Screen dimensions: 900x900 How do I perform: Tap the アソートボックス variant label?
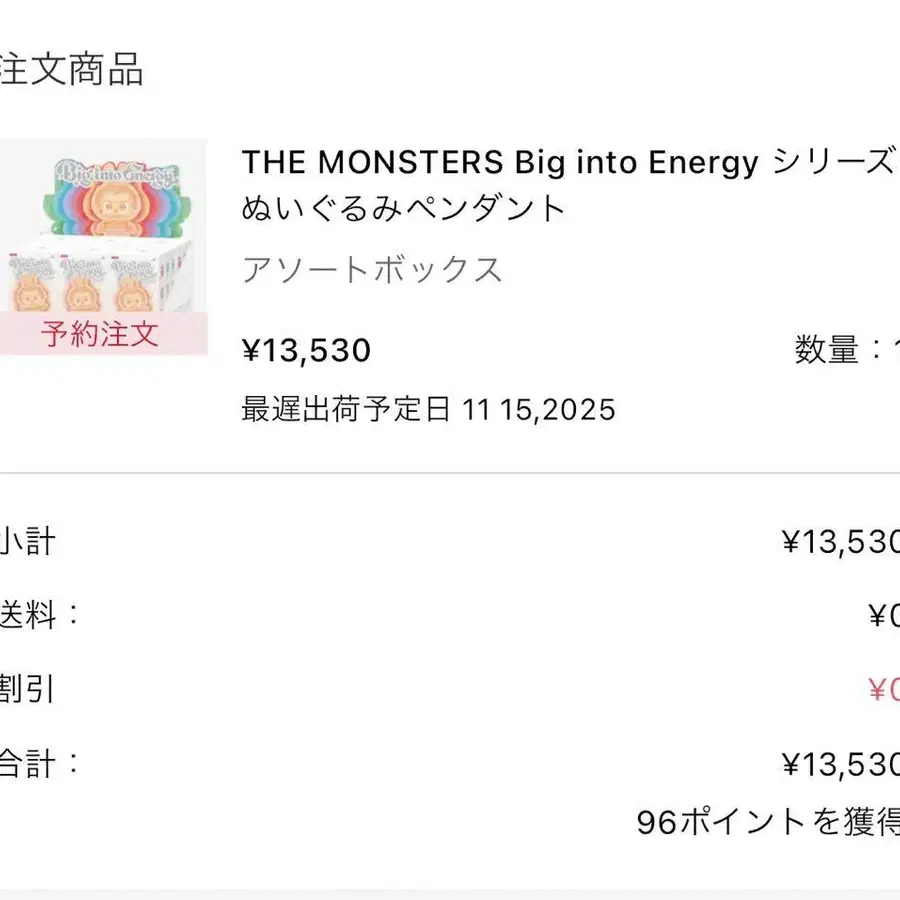pos(372,270)
